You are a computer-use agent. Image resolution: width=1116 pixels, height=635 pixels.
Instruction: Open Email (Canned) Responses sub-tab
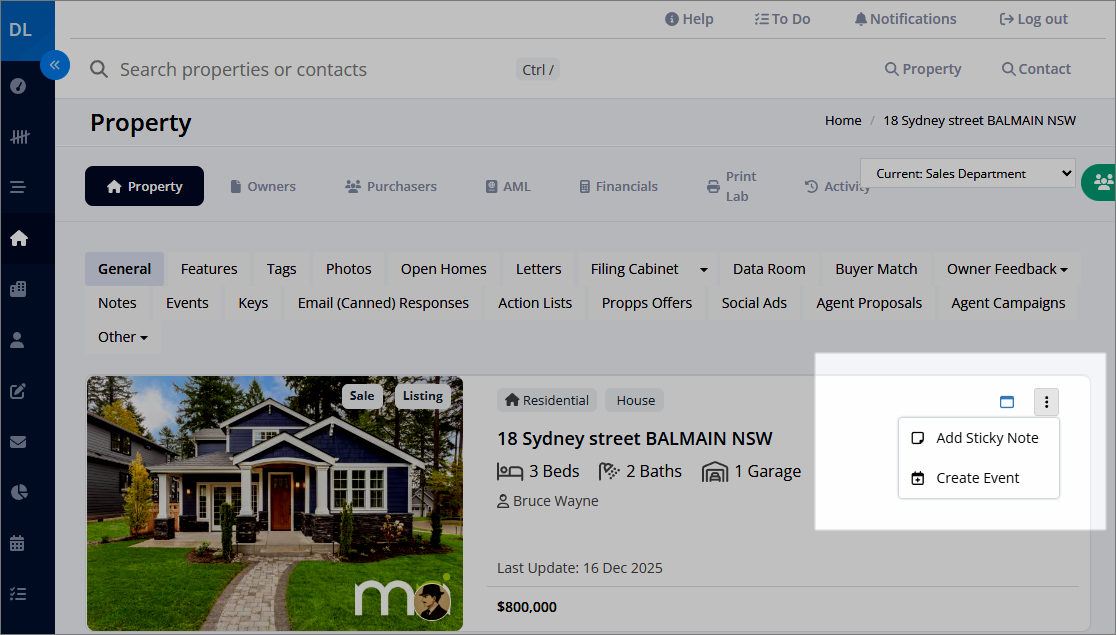tap(383, 303)
